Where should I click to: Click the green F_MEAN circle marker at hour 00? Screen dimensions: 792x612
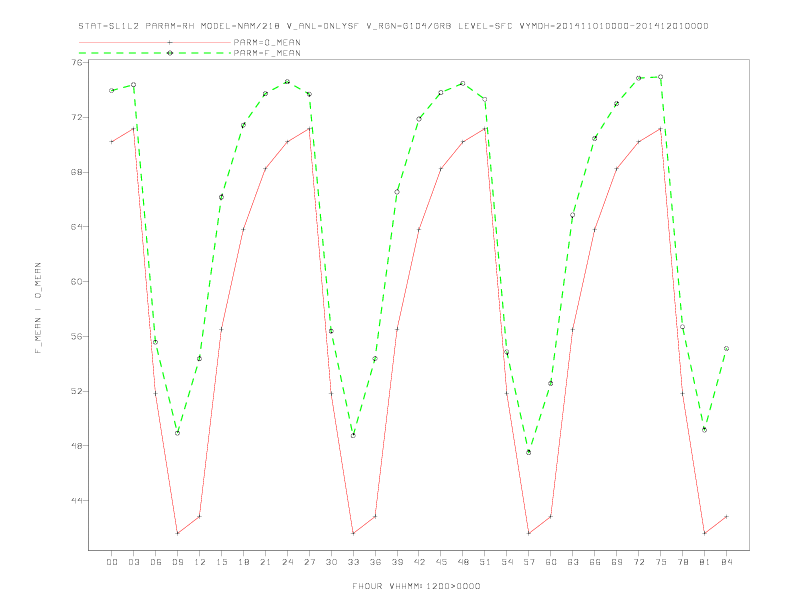(x=112, y=90)
